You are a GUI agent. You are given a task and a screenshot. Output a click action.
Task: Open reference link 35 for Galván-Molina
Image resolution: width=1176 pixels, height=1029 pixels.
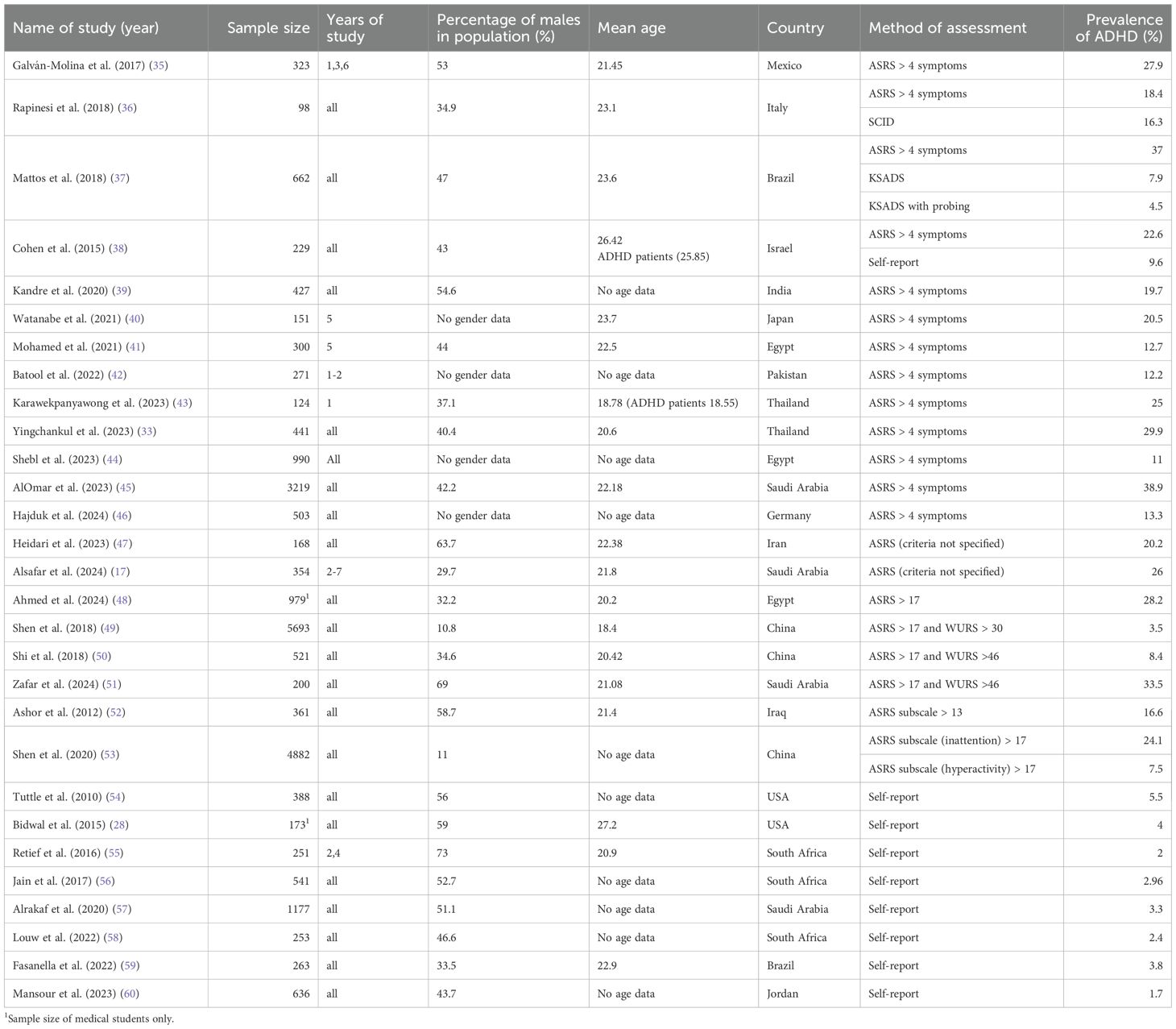(x=160, y=66)
